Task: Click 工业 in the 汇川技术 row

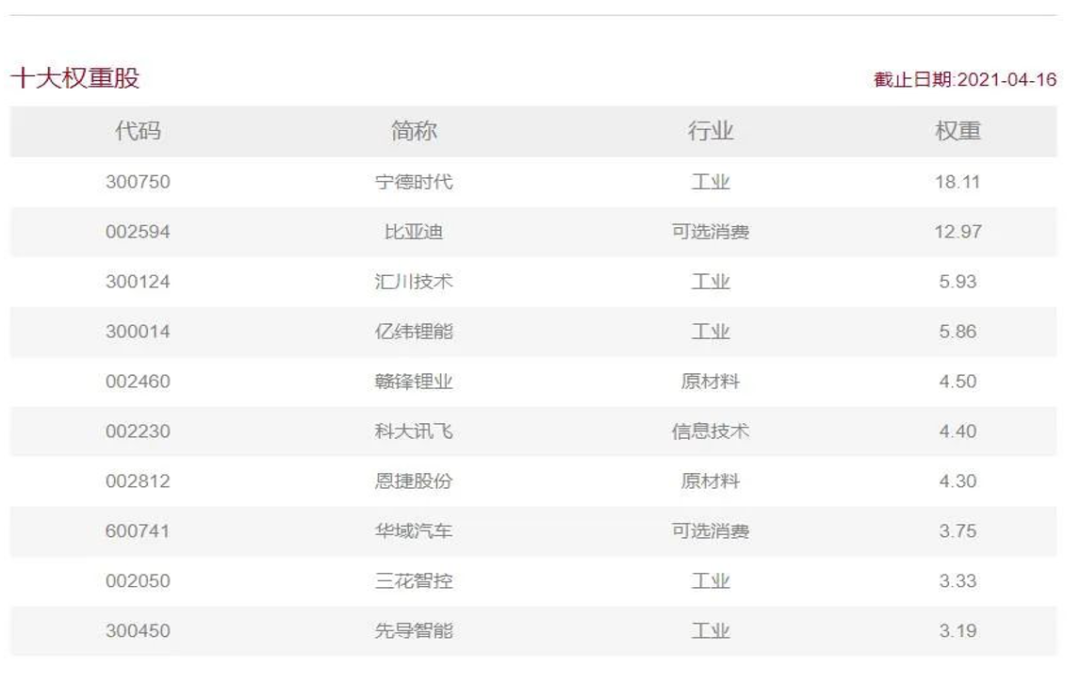Action: click(711, 282)
